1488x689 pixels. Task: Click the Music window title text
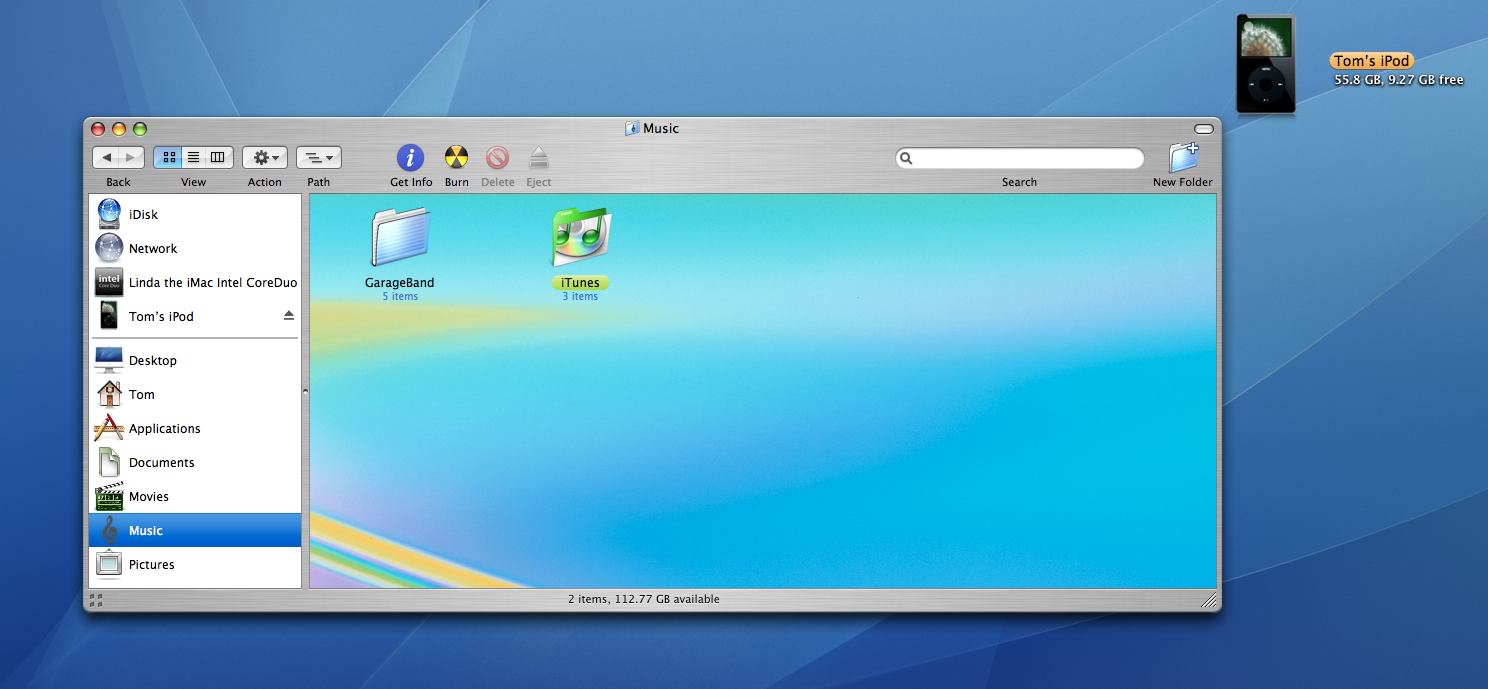coord(661,128)
